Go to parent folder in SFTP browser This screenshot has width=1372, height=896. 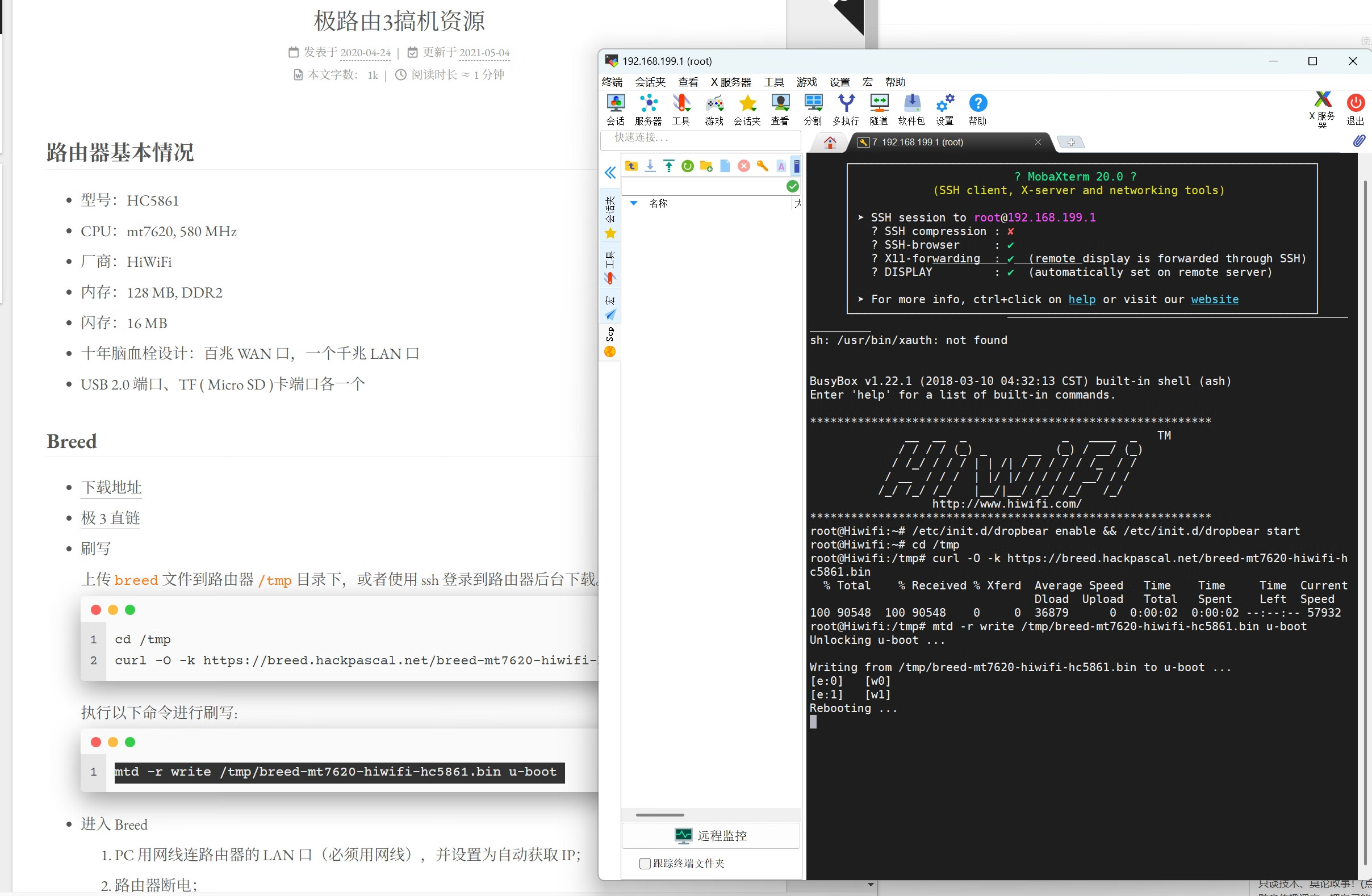click(631, 166)
